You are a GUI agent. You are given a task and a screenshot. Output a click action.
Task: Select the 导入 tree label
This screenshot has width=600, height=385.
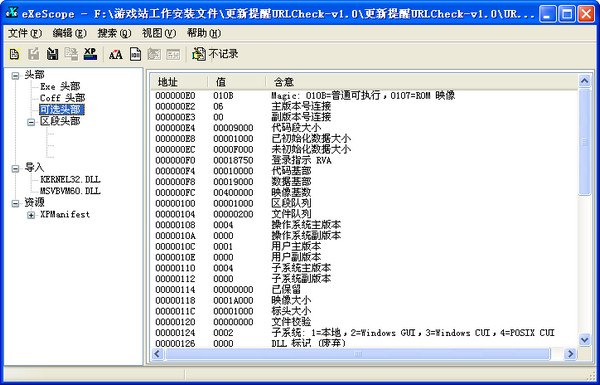pos(34,168)
